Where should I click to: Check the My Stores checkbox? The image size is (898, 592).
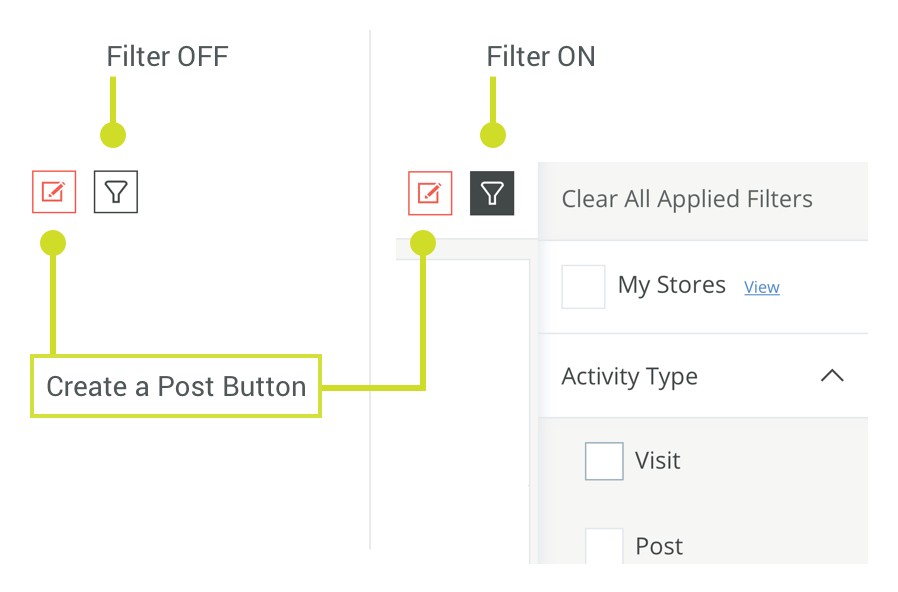(x=583, y=286)
